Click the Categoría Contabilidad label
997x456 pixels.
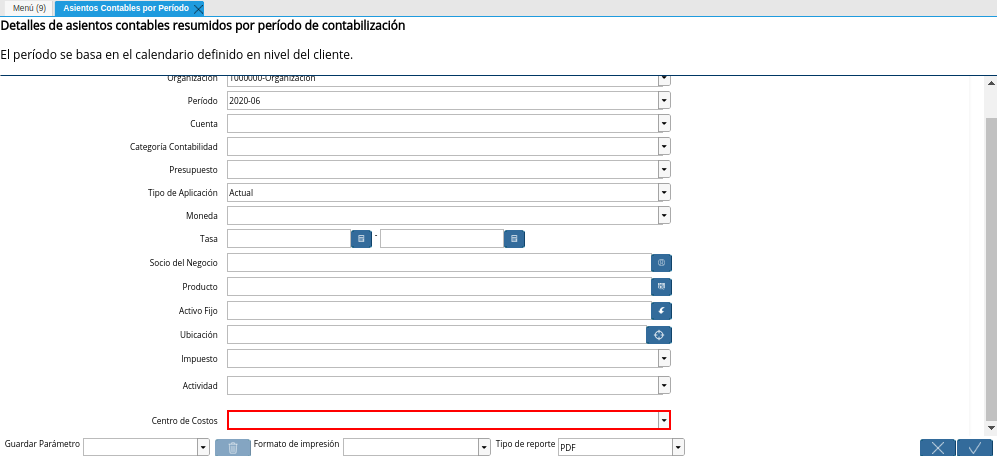point(174,147)
